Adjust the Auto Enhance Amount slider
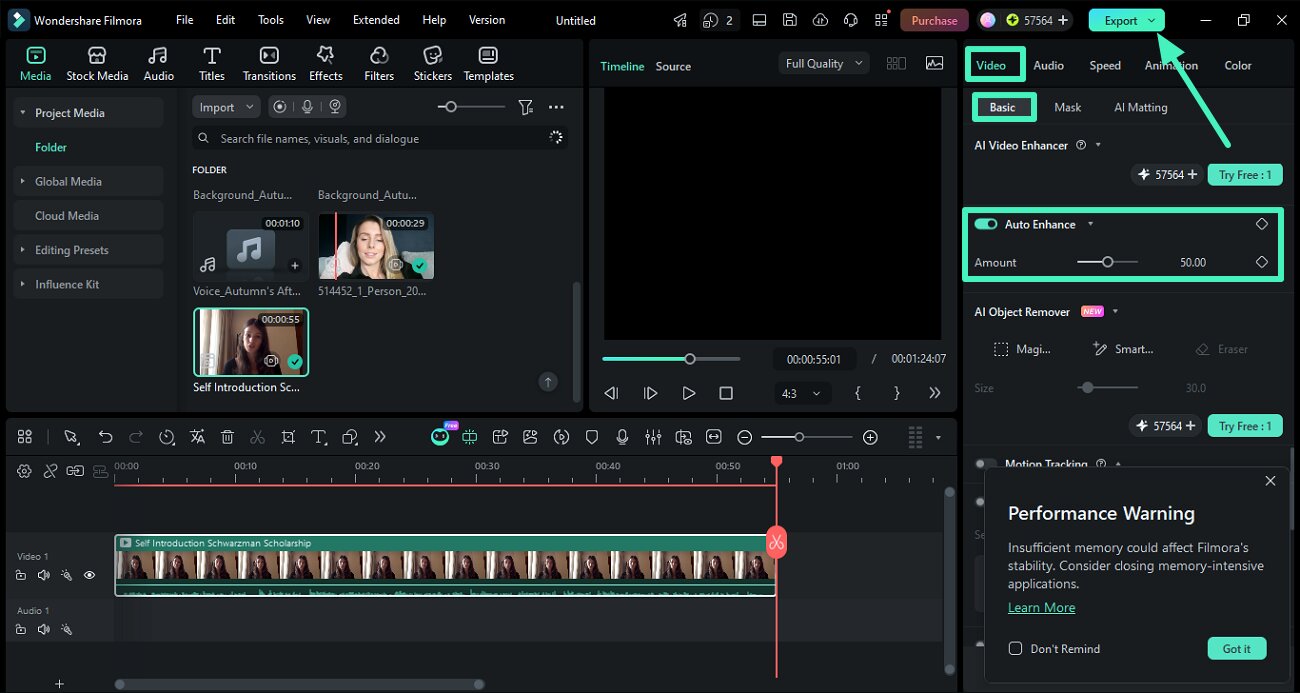The width and height of the screenshot is (1300, 693). (1107, 262)
